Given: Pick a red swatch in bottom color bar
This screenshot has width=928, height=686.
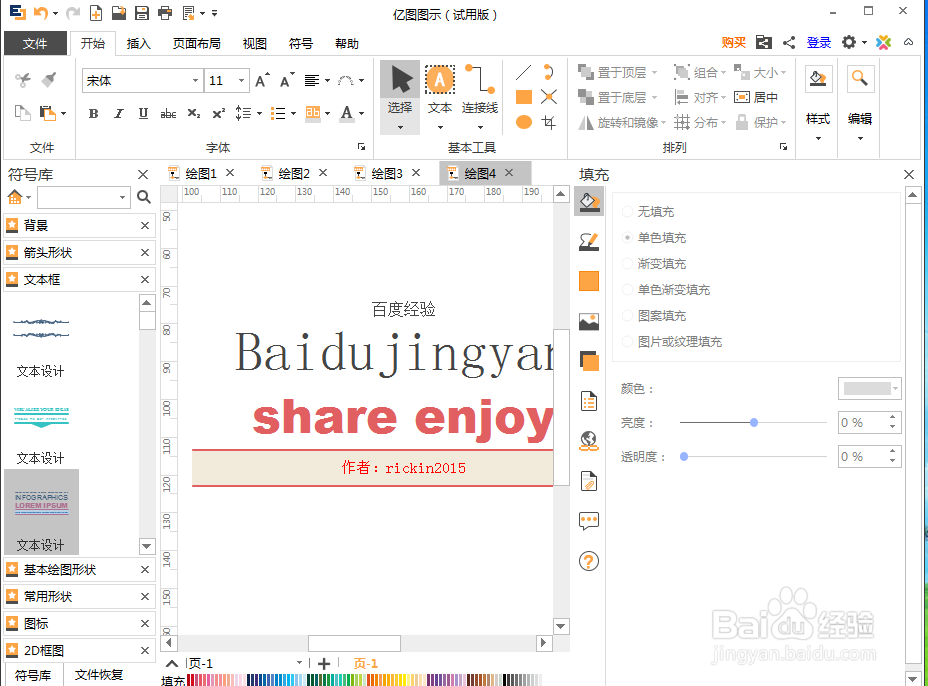Looking at the screenshot, I should [x=189, y=679].
